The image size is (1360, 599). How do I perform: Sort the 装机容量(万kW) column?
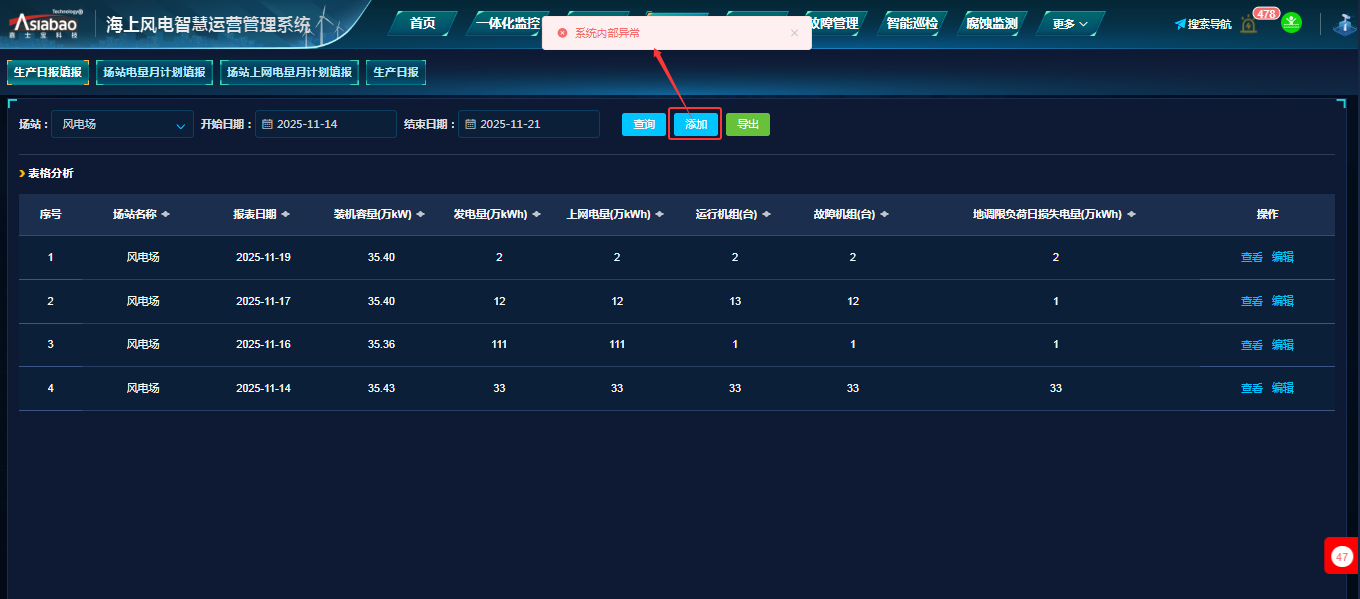pos(420,215)
